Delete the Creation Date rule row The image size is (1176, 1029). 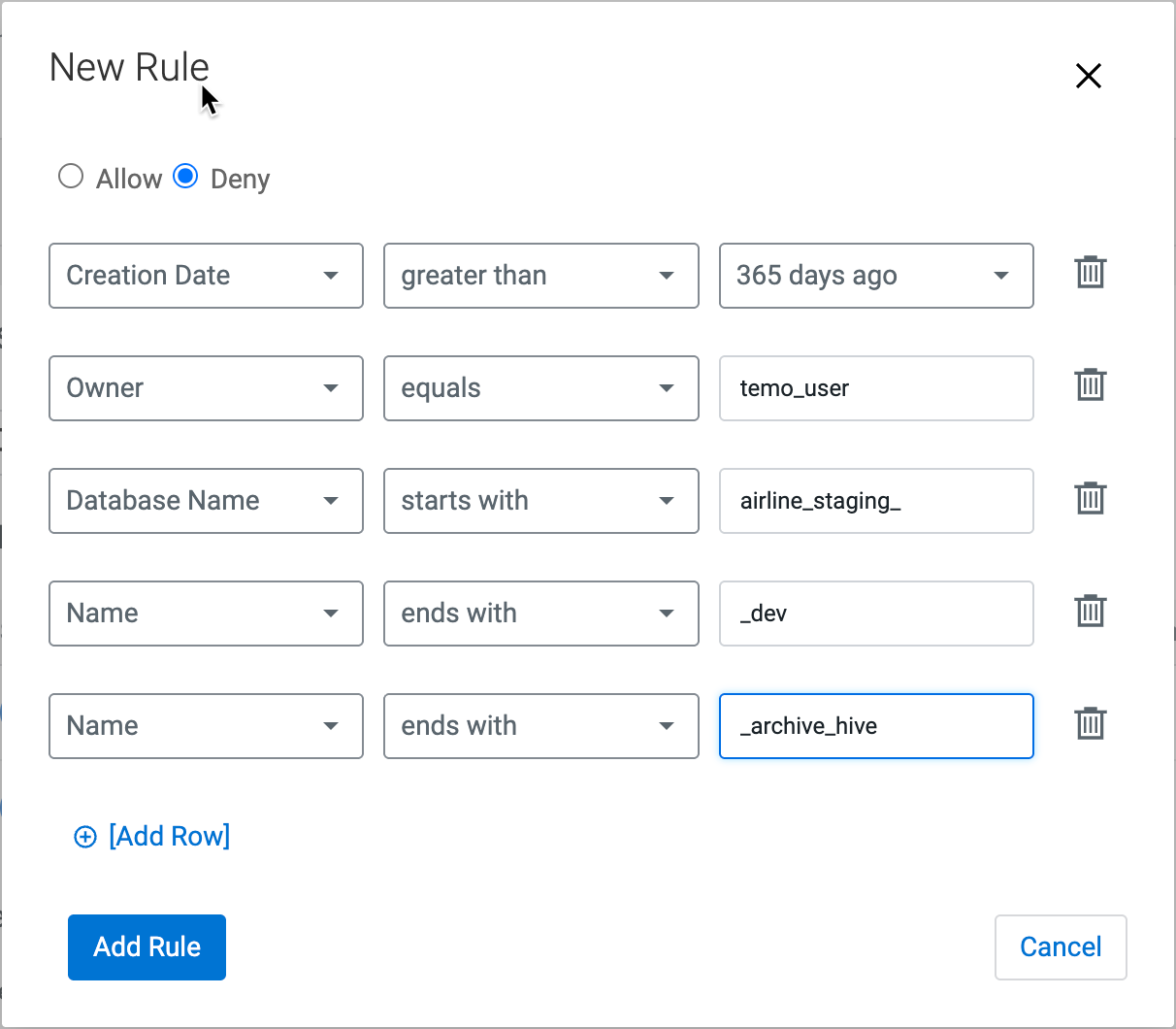pos(1090,273)
